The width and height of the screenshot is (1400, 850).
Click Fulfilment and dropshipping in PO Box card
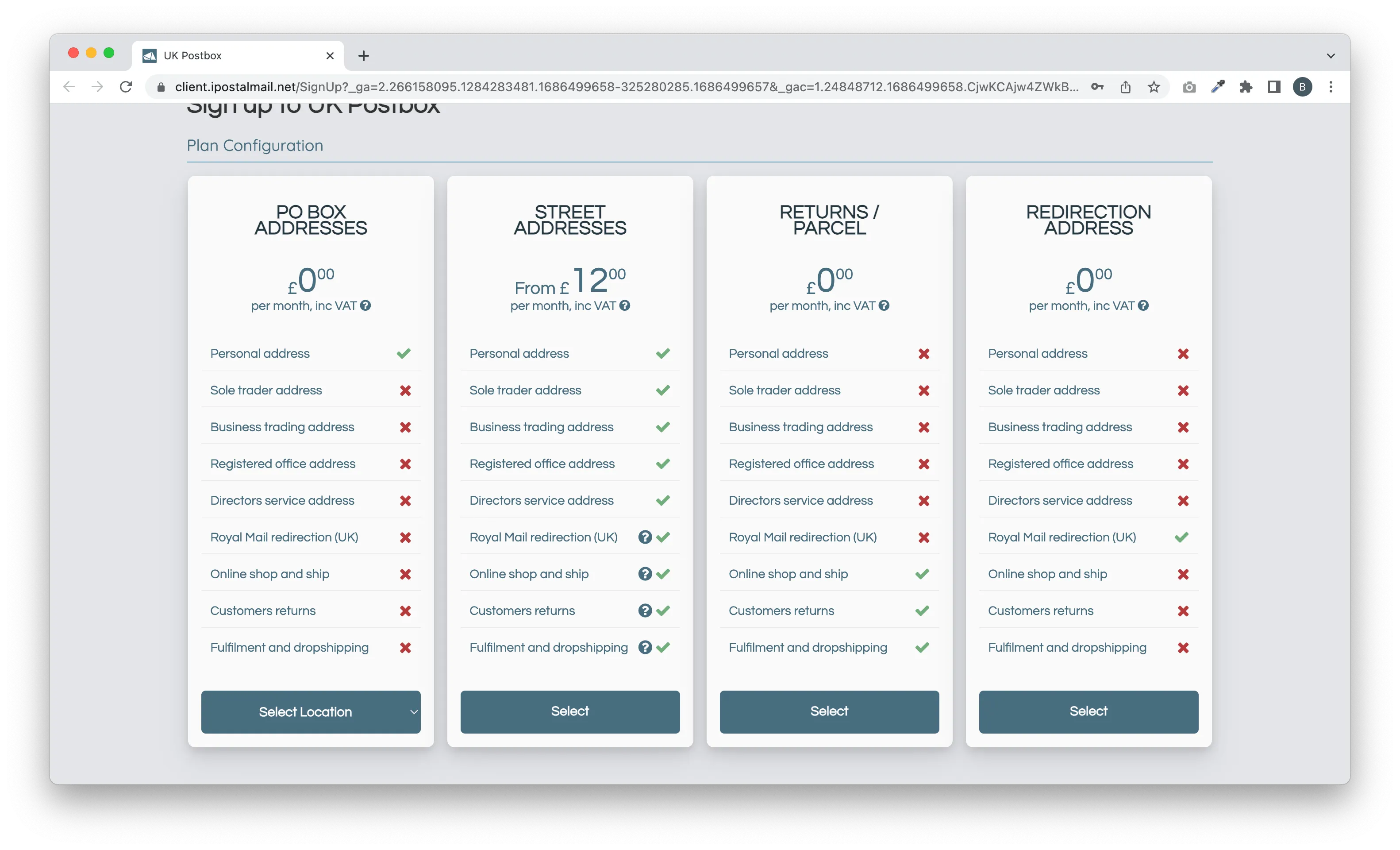[289, 647]
